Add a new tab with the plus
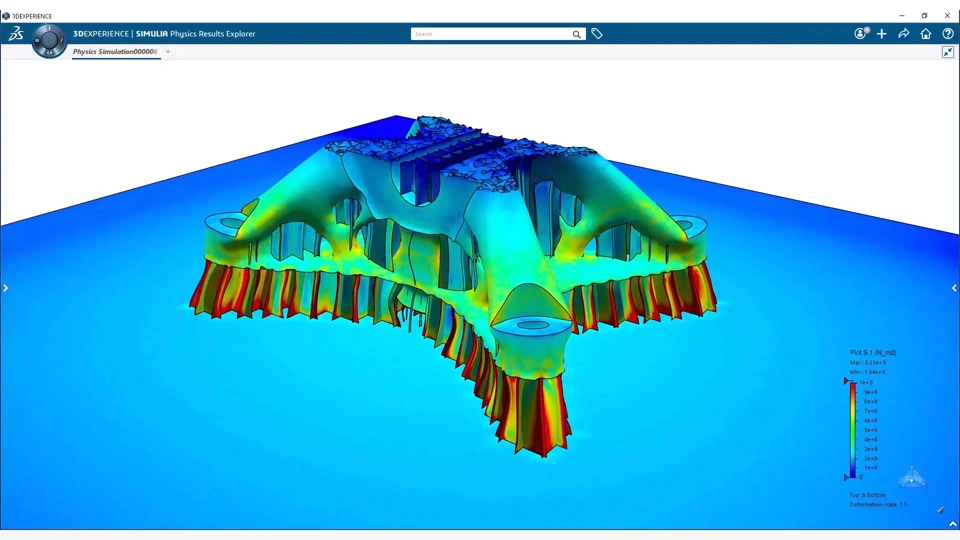The height and width of the screenshot is (540, 960). [x=168, y=51]
